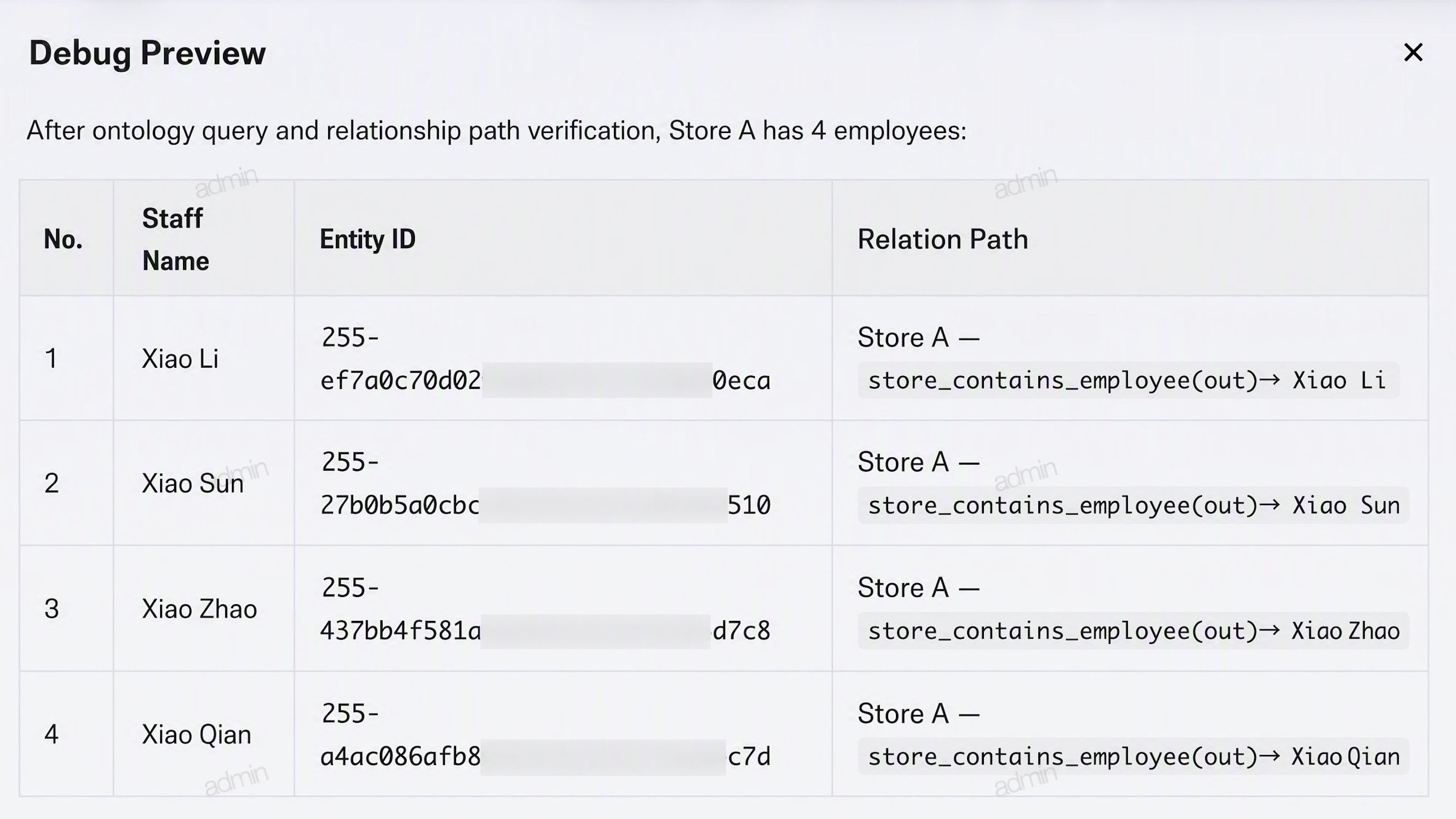1456x819 pixels.
Task: Click 'Store A —' in Xiao Qian's row
Action: [918, 714]
